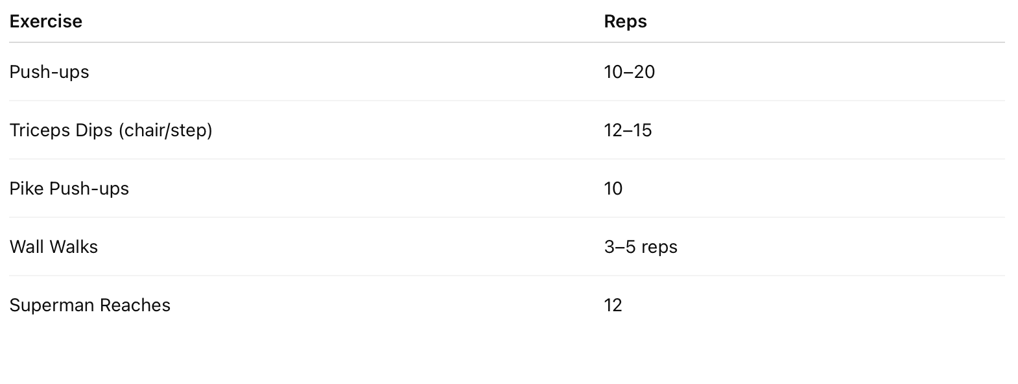This screenshot has width=1018, height=384.
Task: Select the Reps column header
Action: [625, 21]
